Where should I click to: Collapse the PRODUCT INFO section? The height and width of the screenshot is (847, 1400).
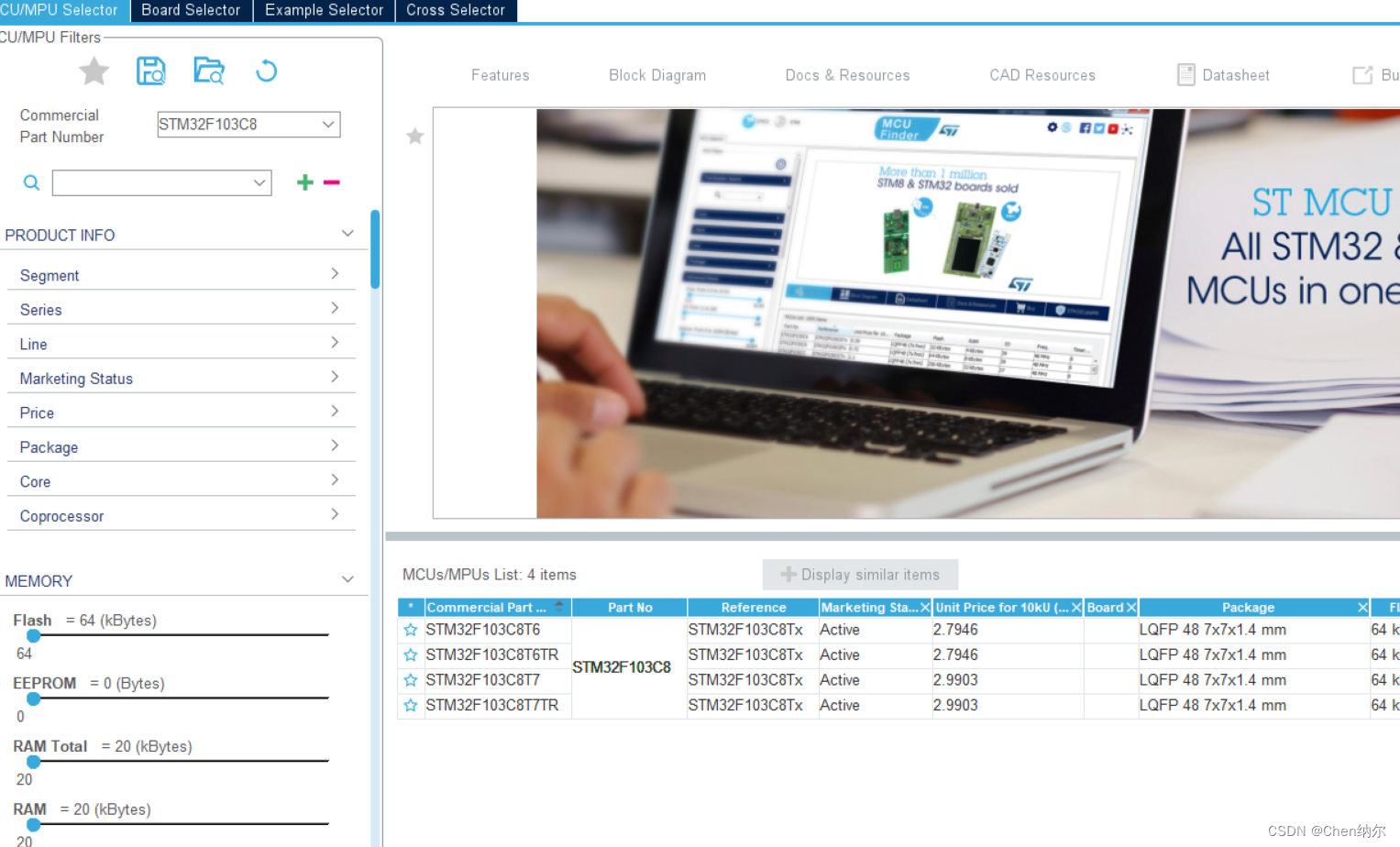coord(347,234)
